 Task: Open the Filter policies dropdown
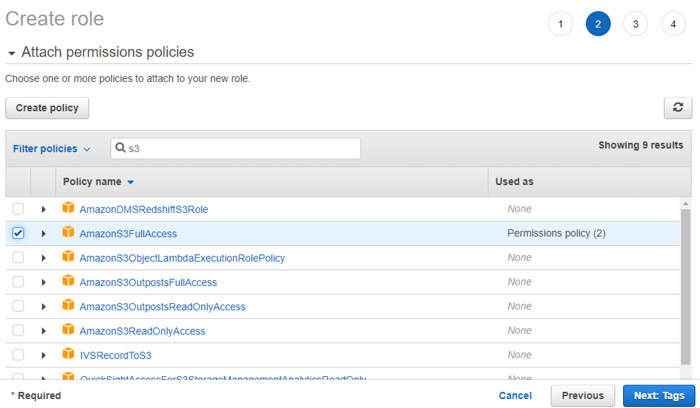[51, 149]
